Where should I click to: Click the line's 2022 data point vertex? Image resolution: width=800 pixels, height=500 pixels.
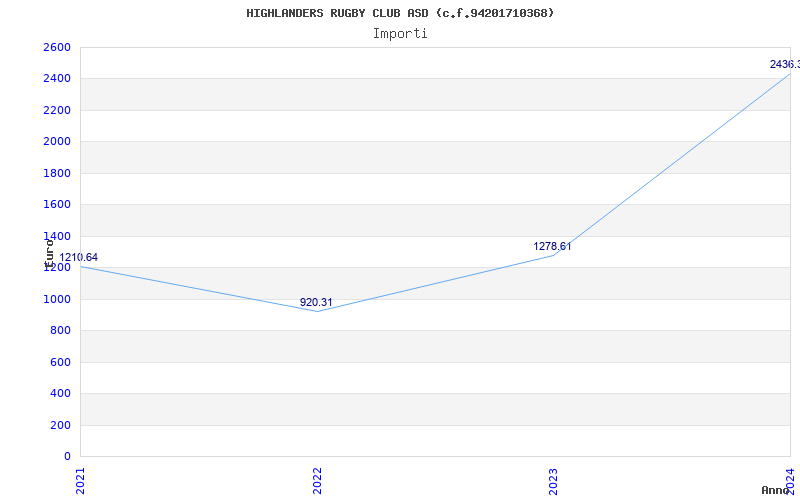[317, 312]
